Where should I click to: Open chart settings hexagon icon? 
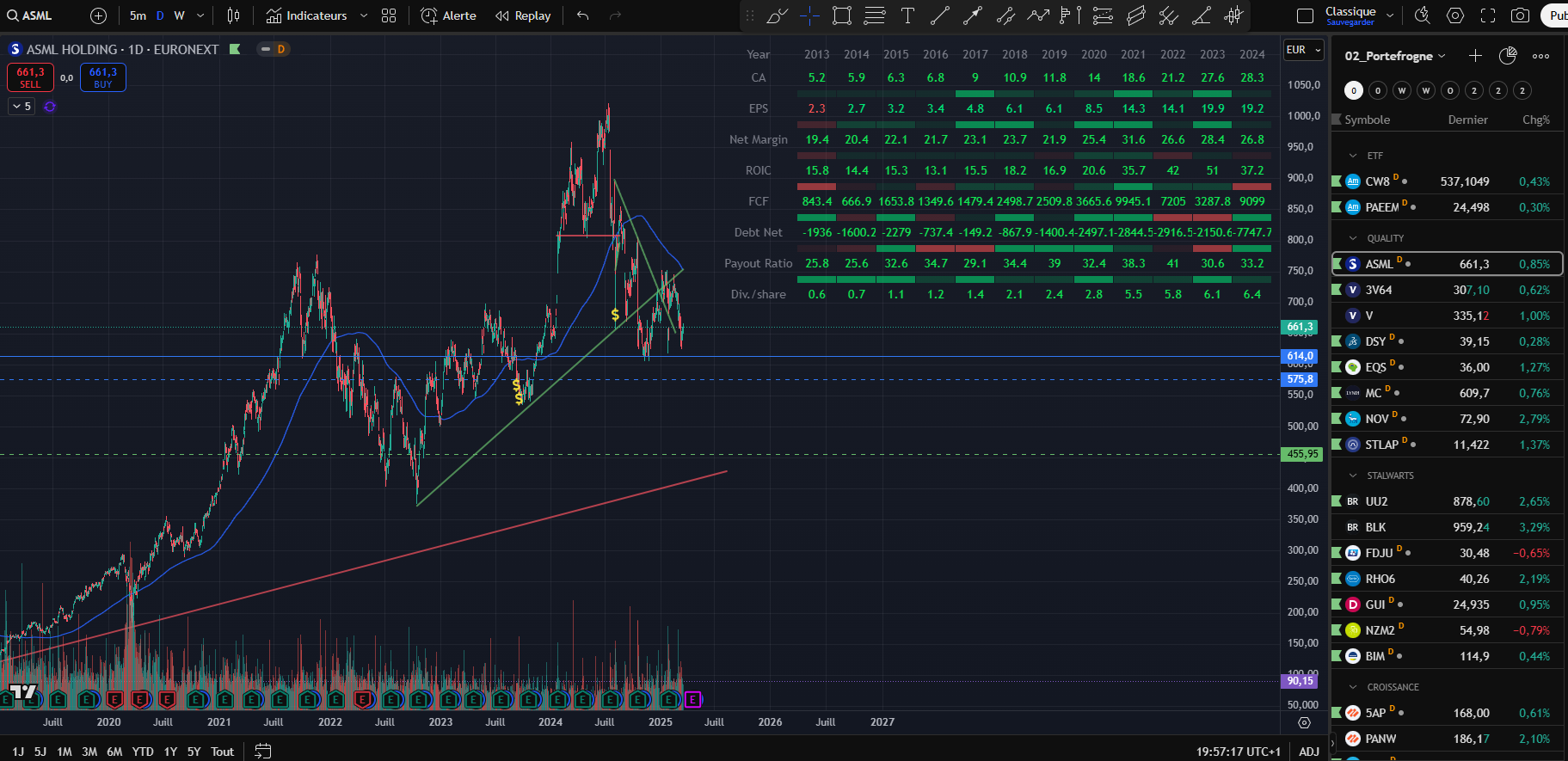pos(1455,15)
